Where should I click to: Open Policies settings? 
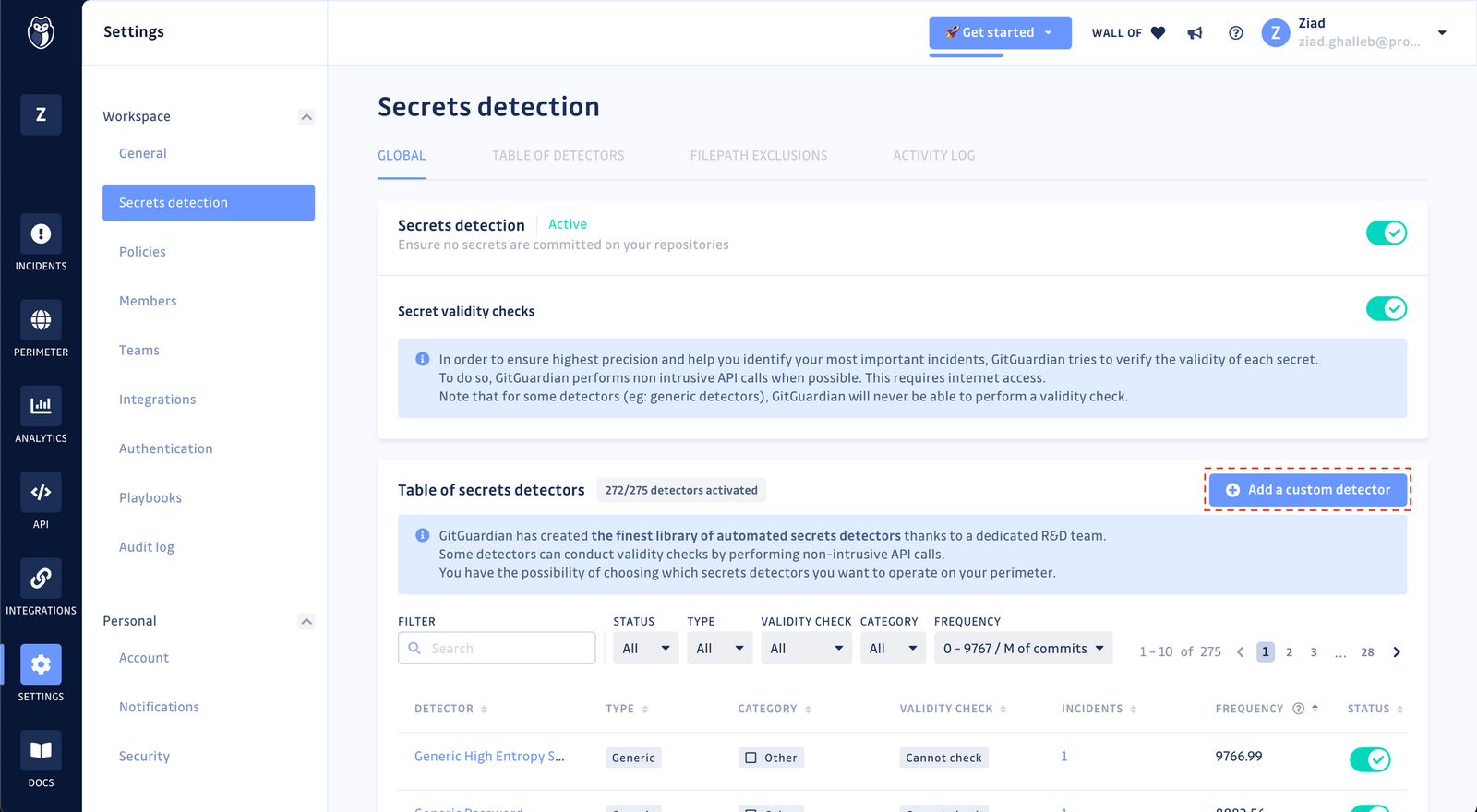(x=142, y=252)
